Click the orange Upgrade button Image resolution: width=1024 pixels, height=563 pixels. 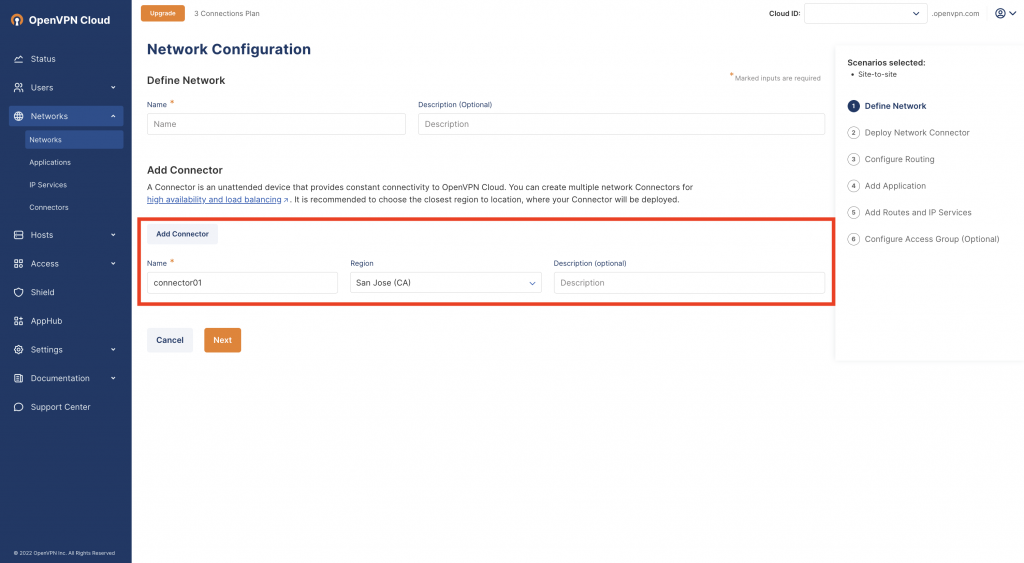(163, 13)
